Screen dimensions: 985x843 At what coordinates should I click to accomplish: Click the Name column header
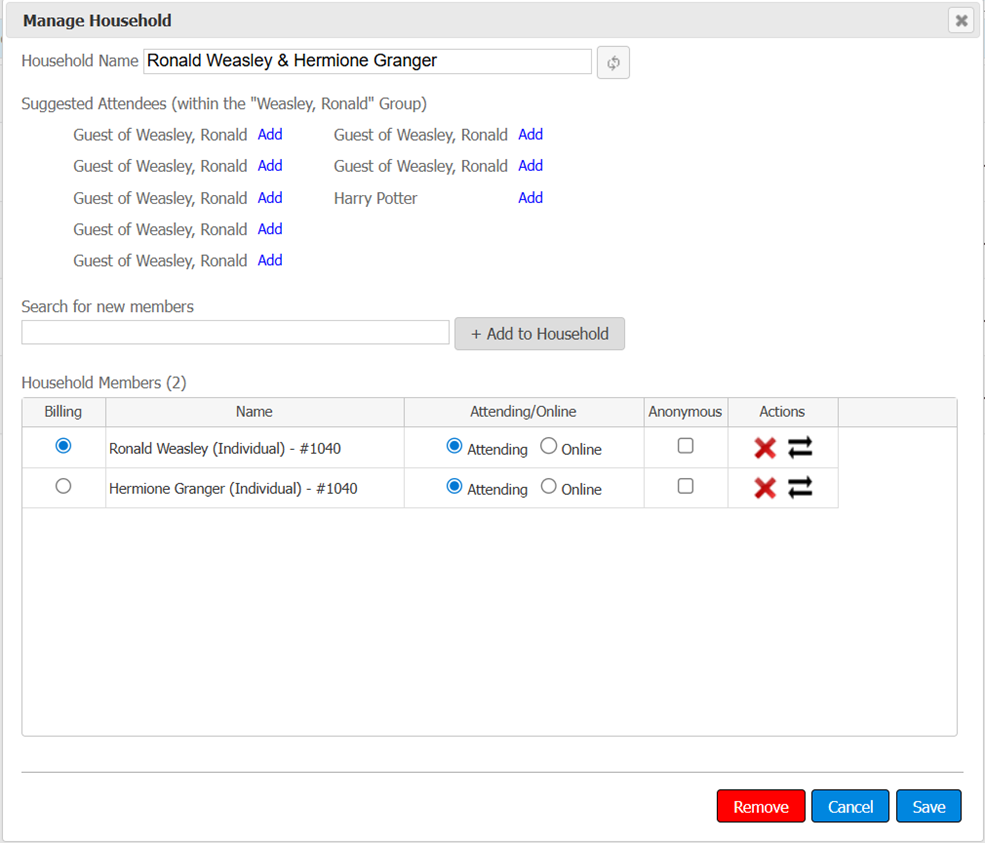pos(254,412)
